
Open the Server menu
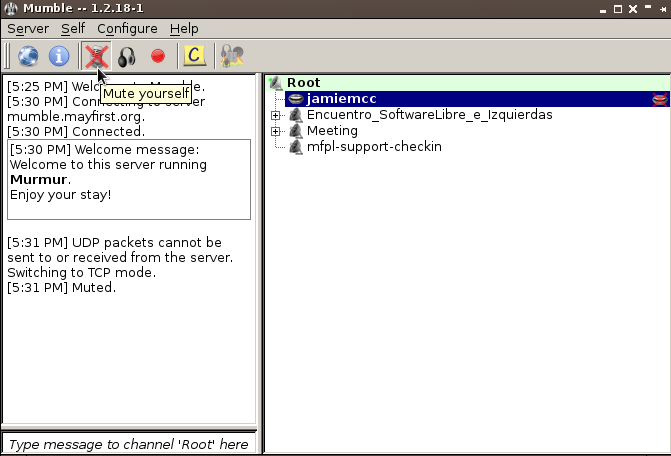click(28, 29)
